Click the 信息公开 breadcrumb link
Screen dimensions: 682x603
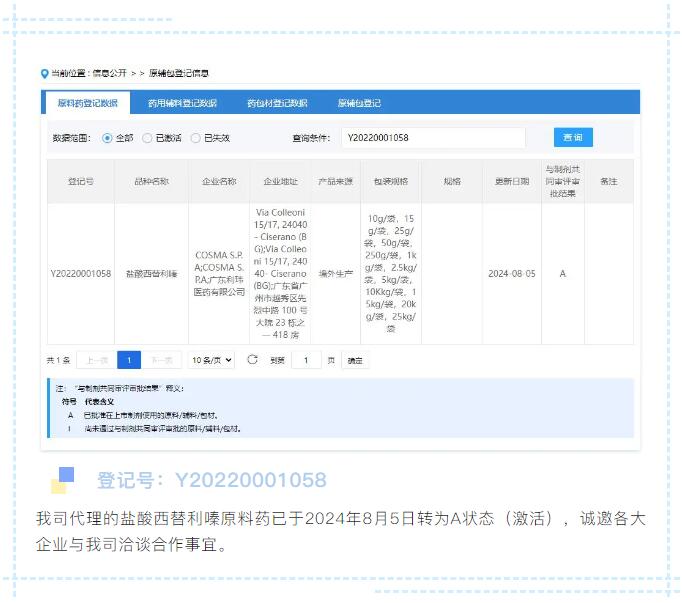click(x=110, y=73)
